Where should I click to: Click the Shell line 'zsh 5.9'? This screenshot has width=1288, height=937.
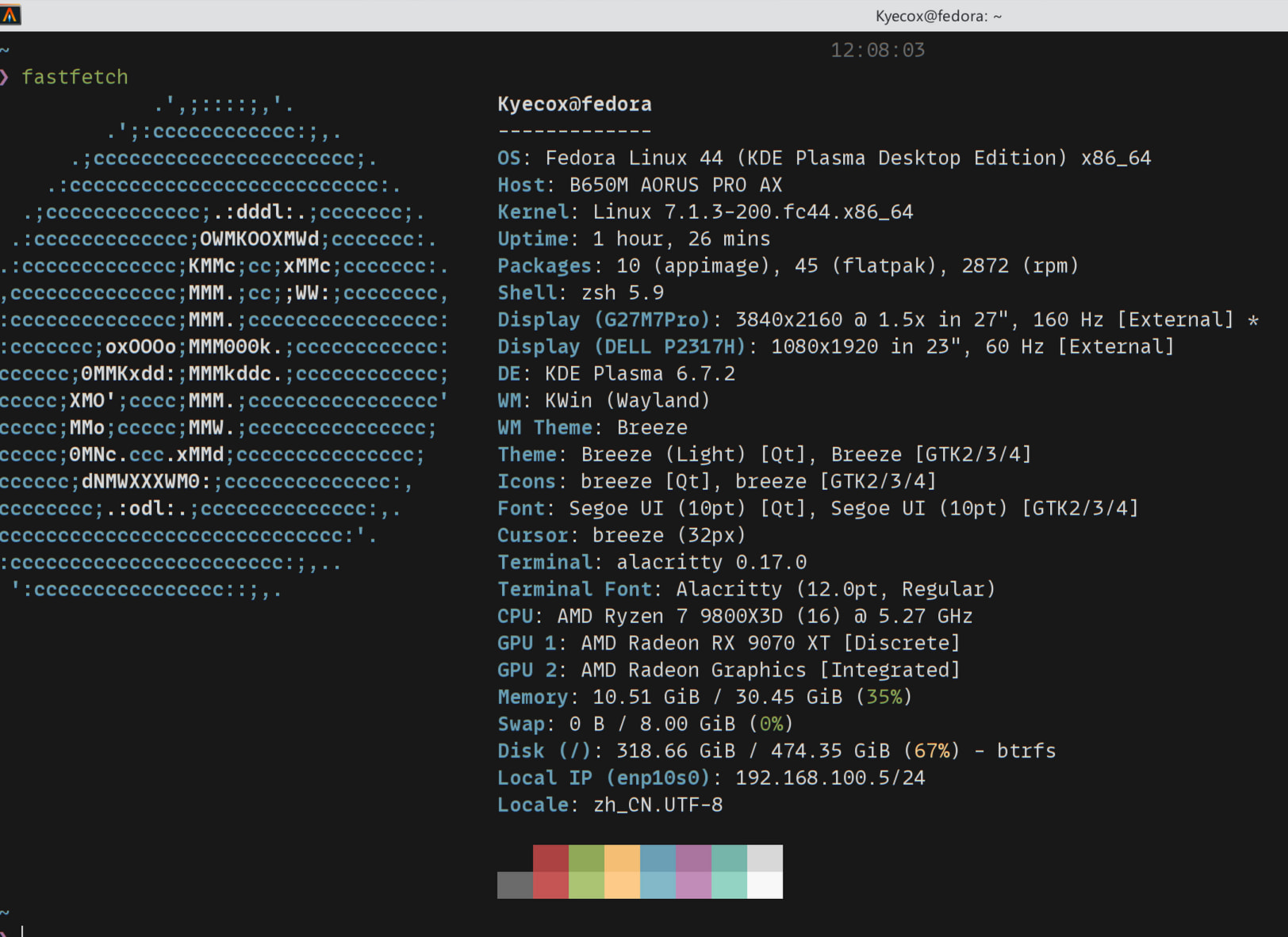(x=581, y=293)
